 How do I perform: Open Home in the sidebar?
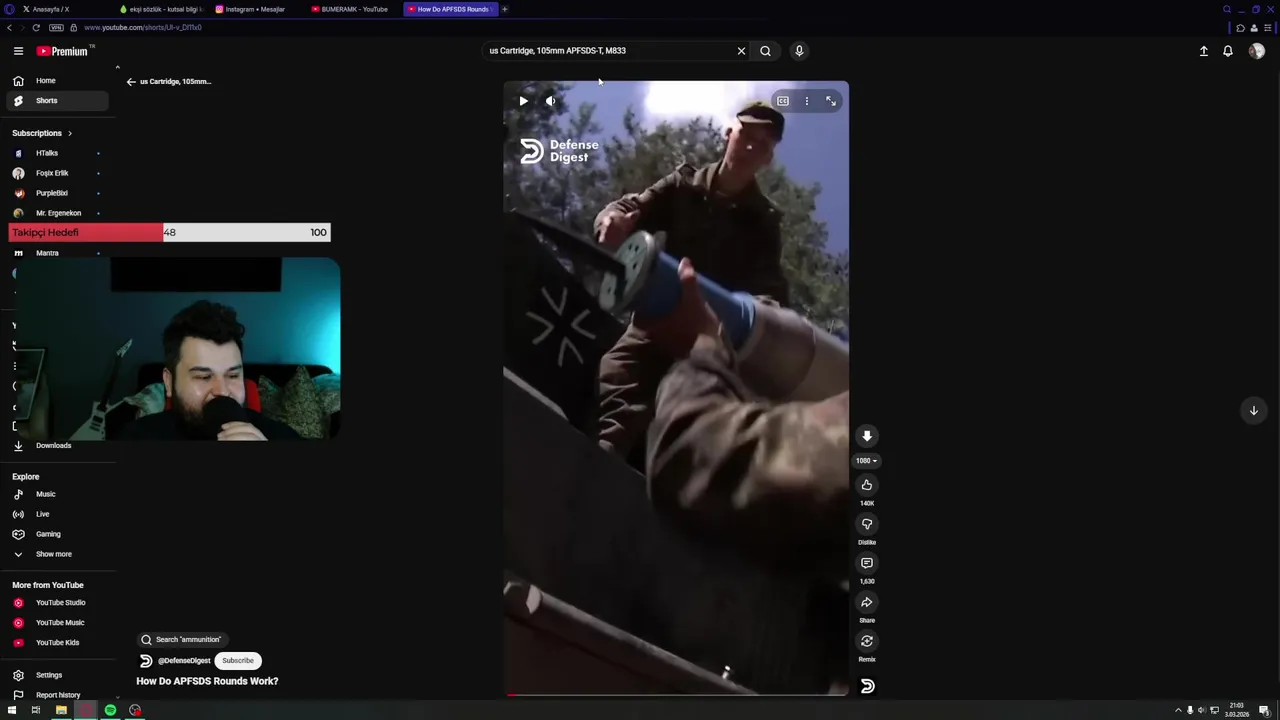[58, 81]
